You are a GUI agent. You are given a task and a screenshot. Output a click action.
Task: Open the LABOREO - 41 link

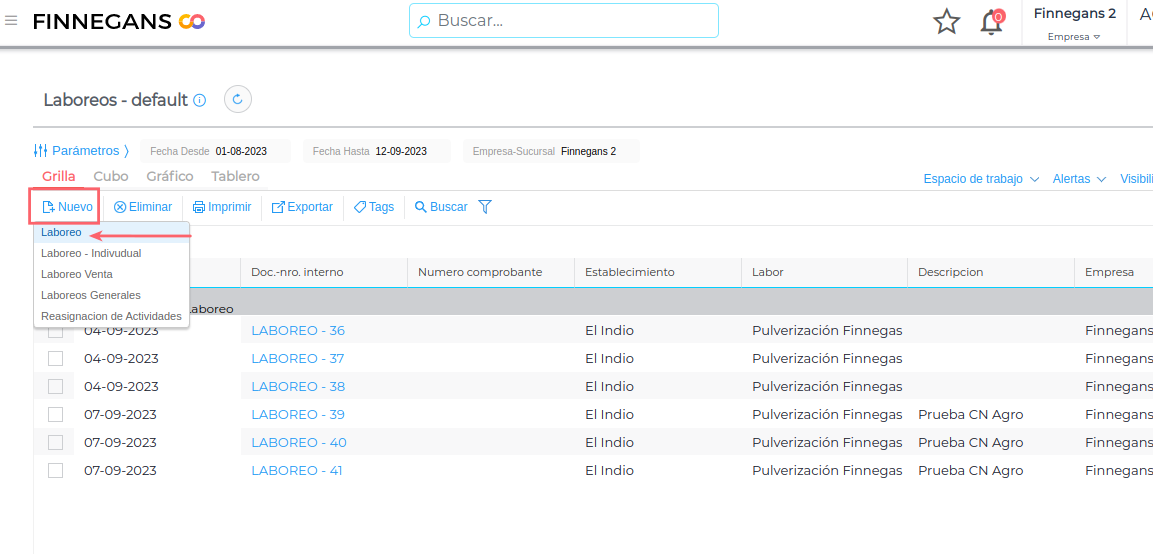click(x=297, y=470)
